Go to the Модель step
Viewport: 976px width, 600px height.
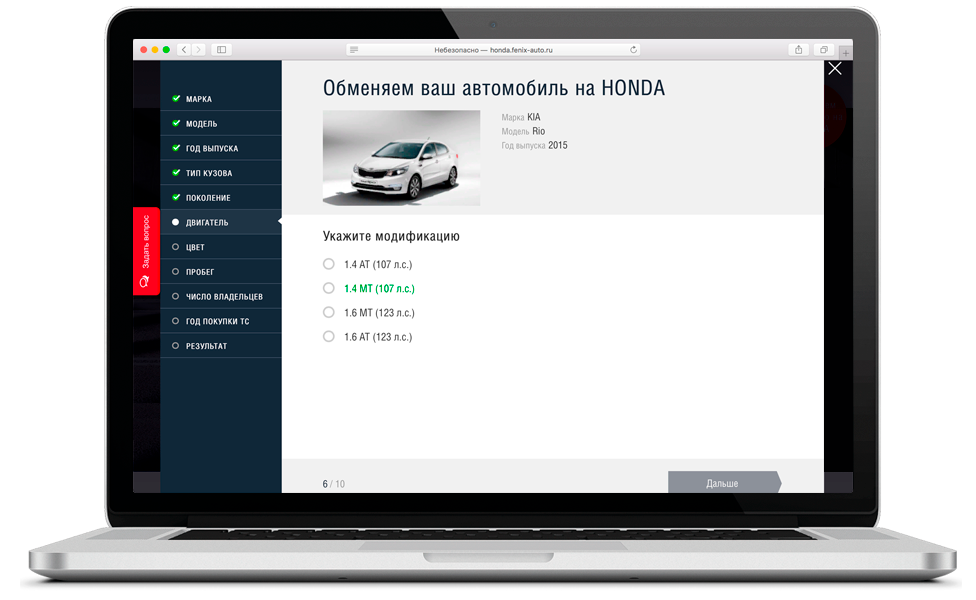[221, 123]
